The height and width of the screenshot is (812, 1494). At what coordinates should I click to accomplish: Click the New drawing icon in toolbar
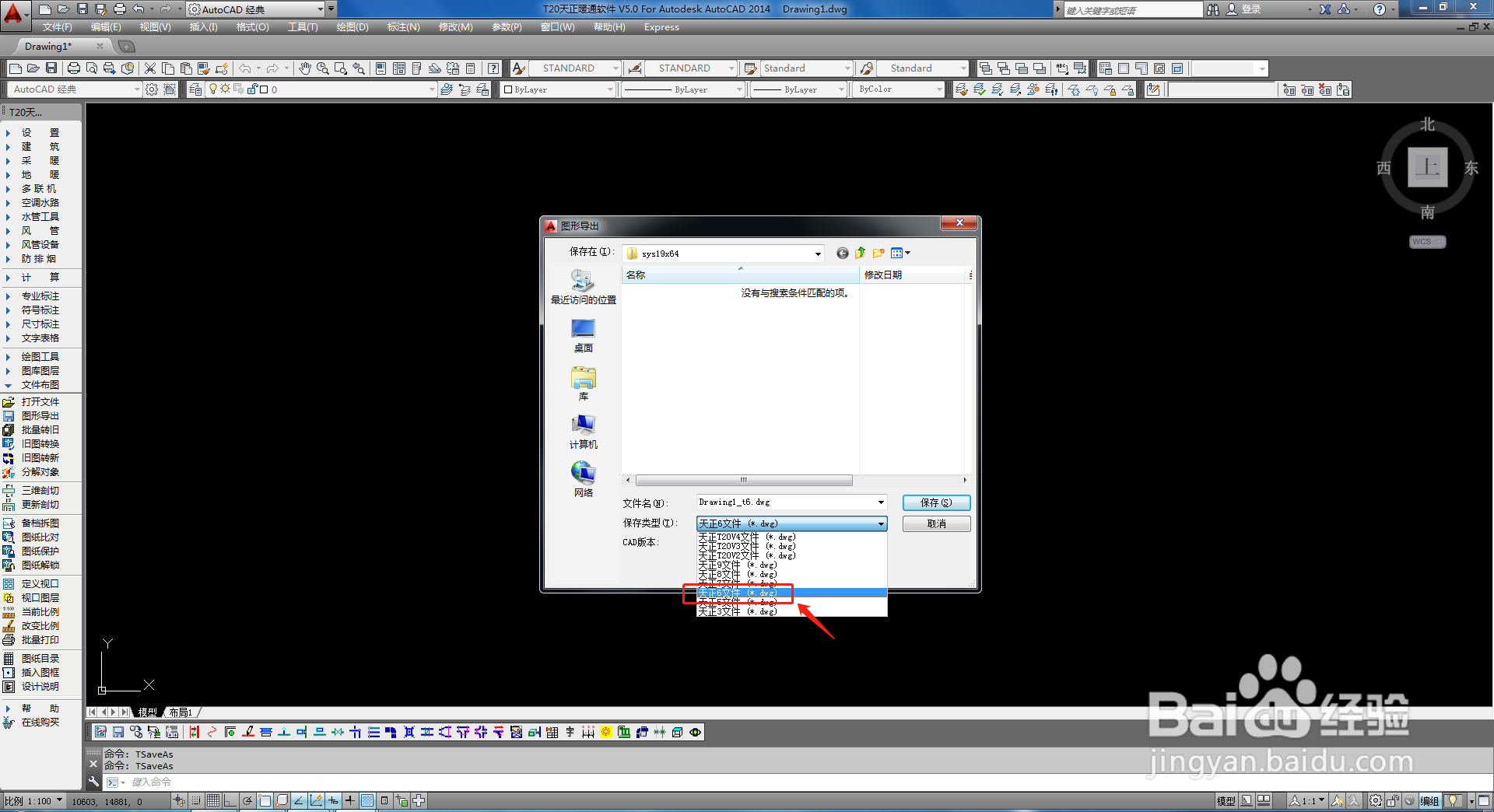(x=16, y=68)
